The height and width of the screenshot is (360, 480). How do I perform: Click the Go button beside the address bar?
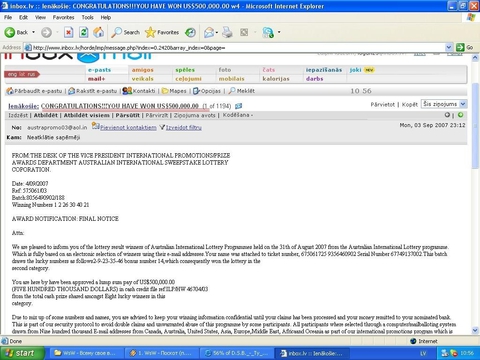(465, 47)
